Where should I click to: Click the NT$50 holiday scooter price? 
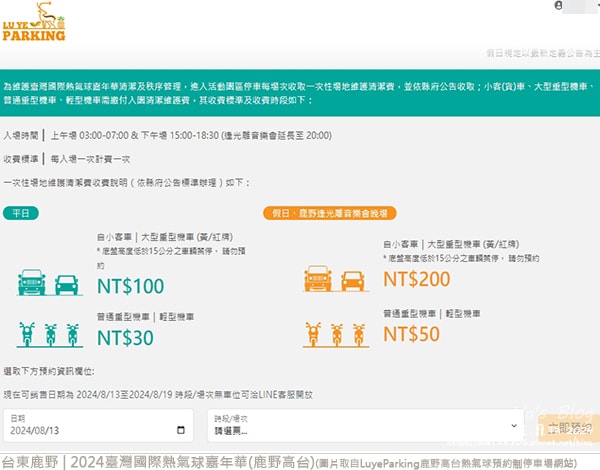[x=411, y=334]
